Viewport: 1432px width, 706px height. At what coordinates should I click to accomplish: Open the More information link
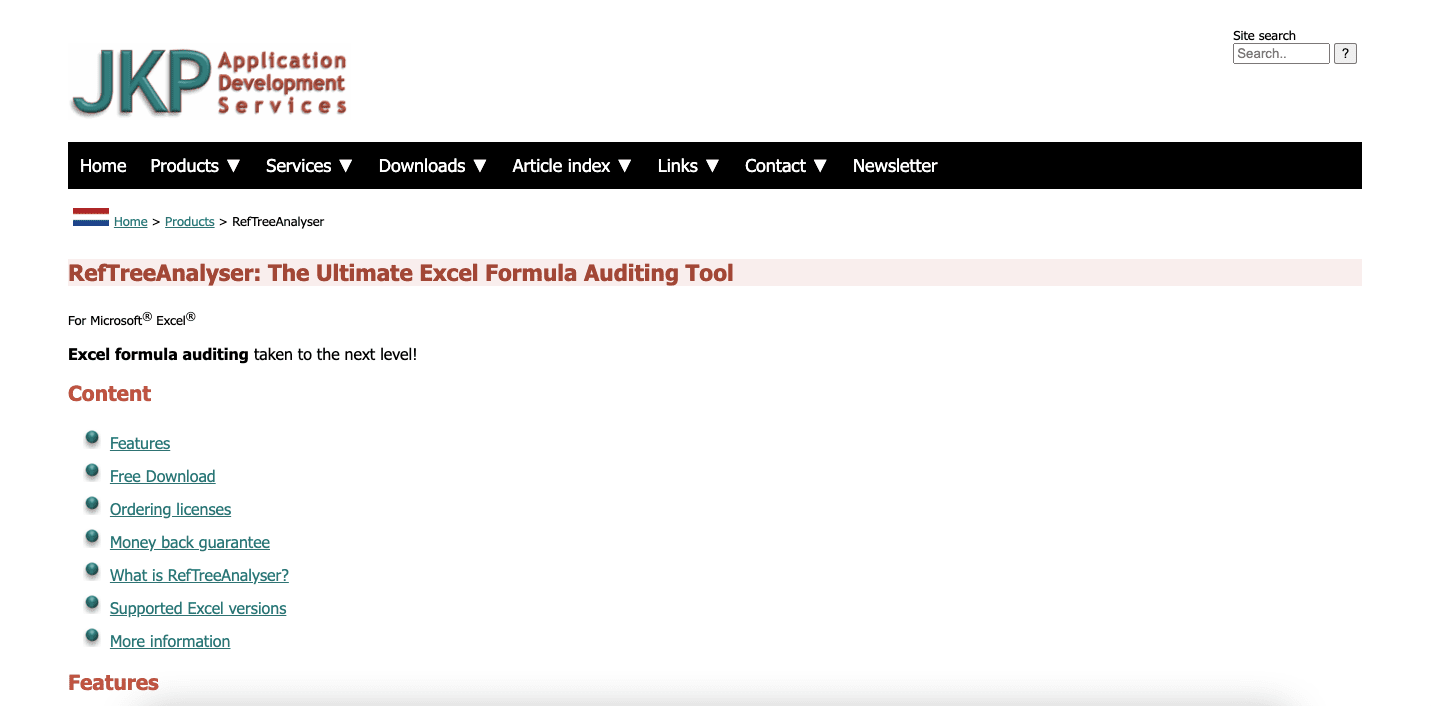tap(170, 641)
